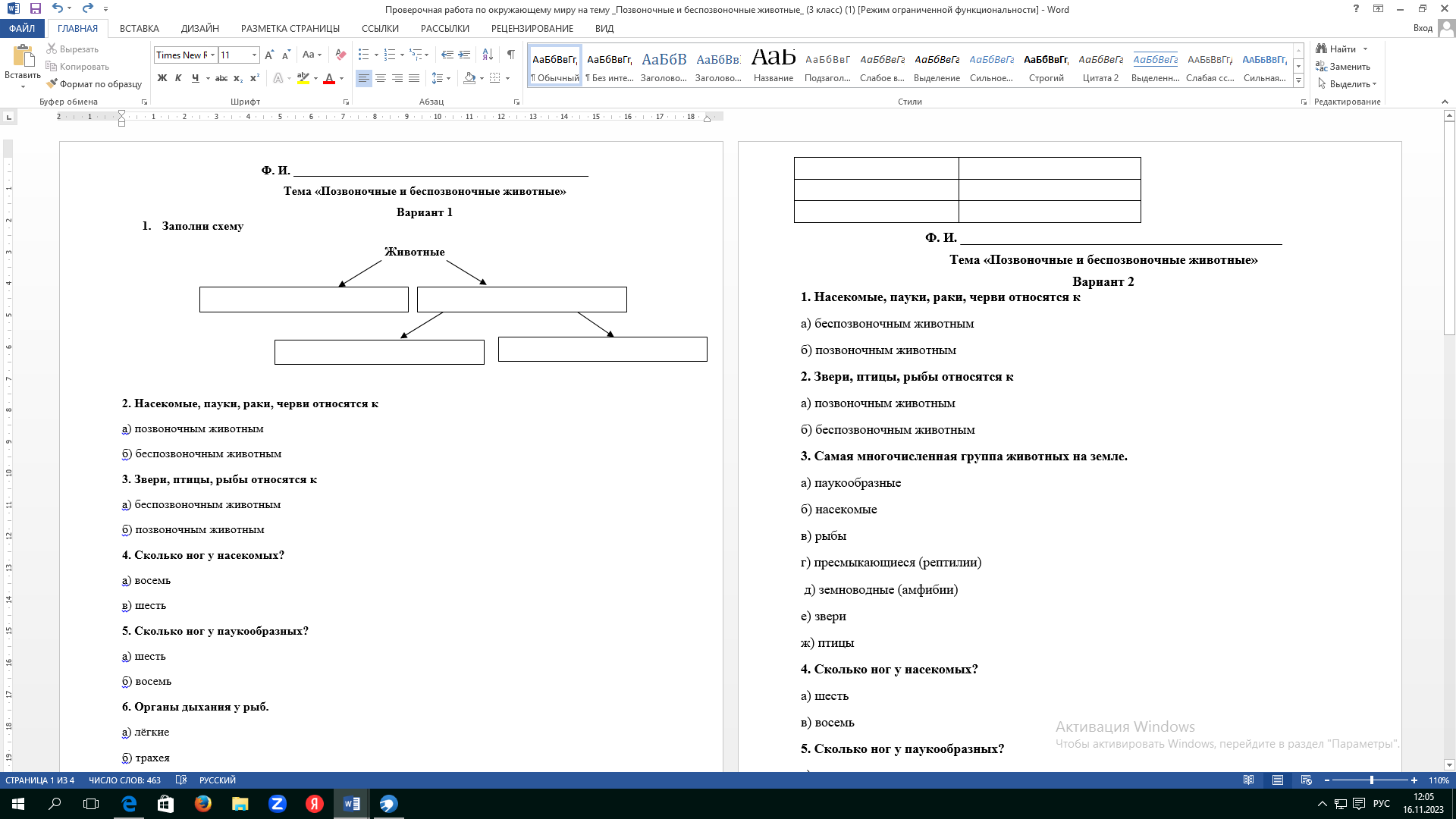Open Firefox from the taskbar
This screenshot has height=819, width=1456.
203,804
